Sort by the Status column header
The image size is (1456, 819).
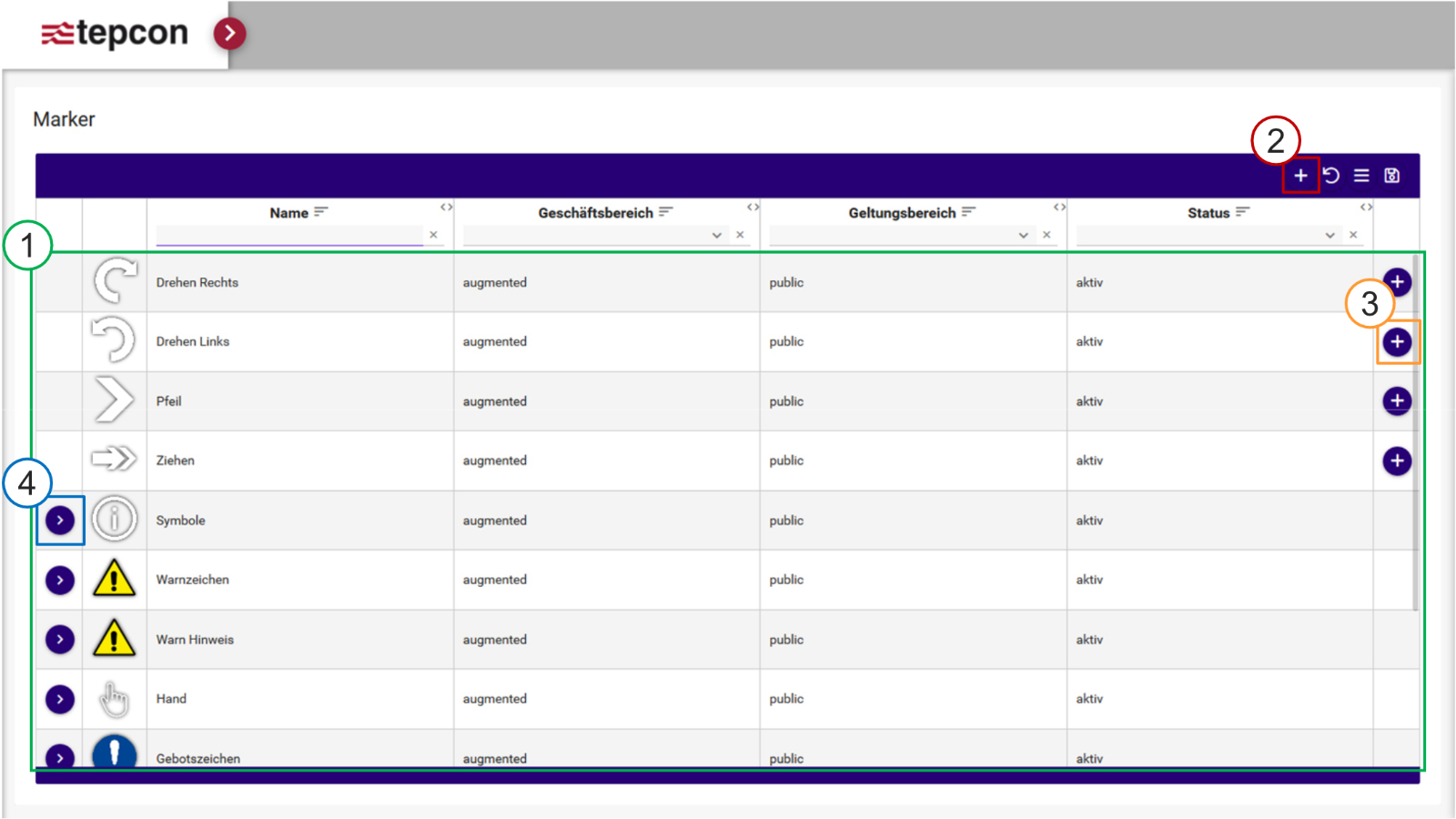coord(1208,213)
